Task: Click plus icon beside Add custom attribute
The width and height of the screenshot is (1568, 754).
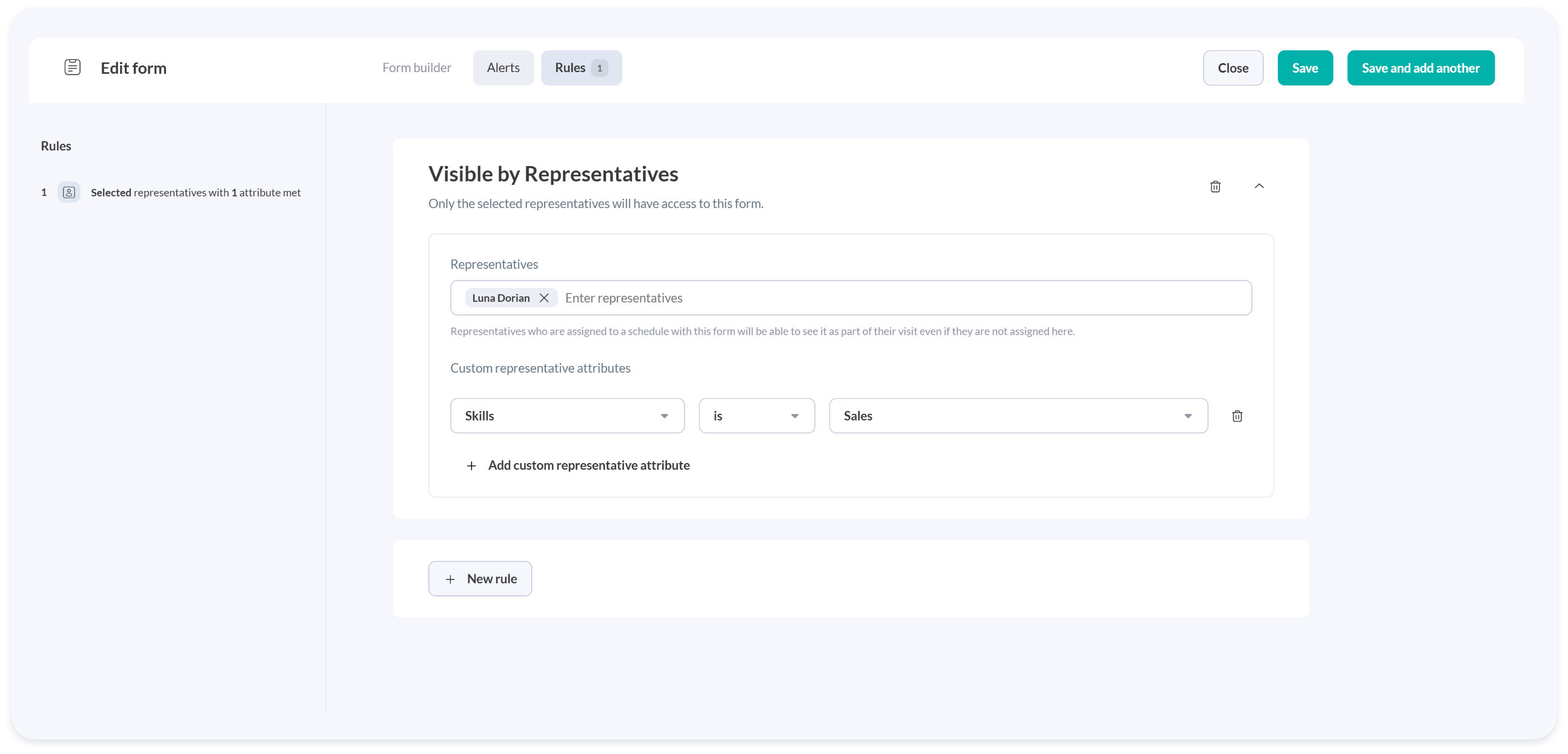Action: (471, 466)
